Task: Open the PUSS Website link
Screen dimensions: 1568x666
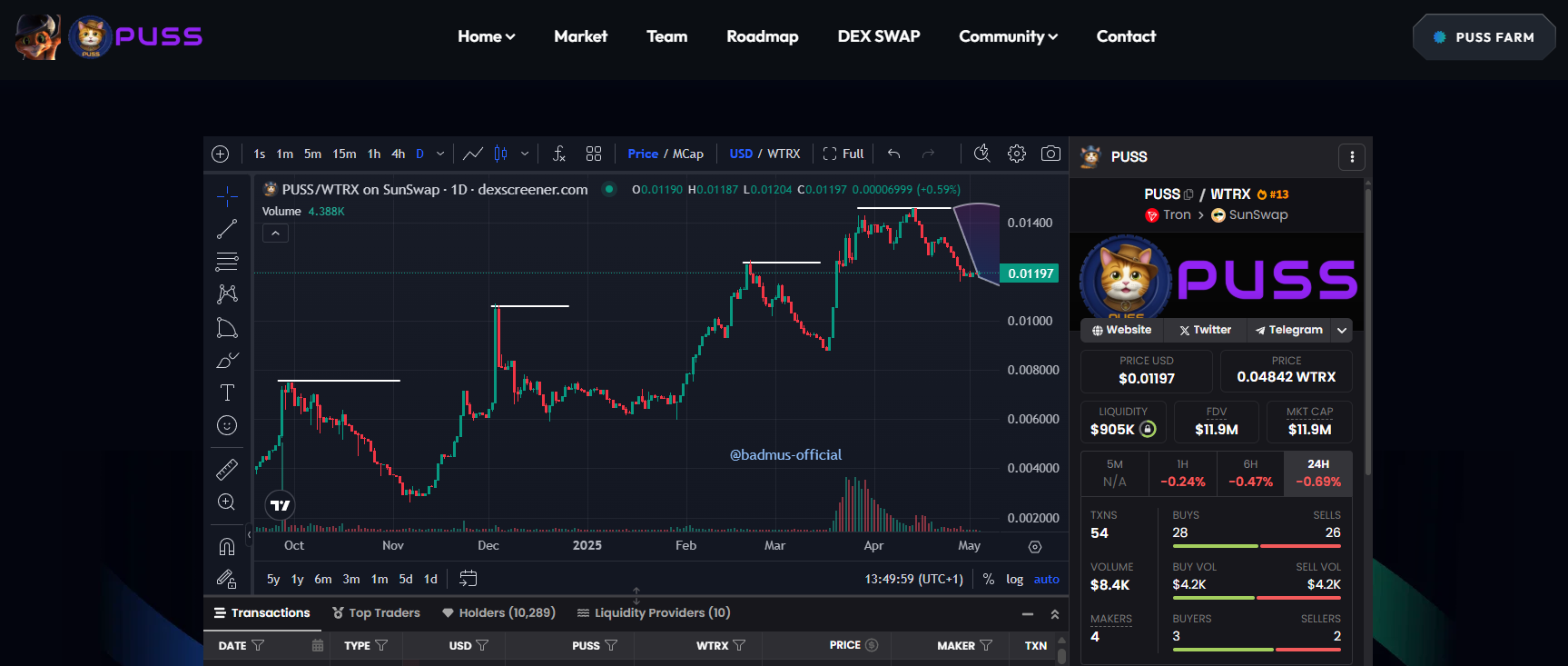Action: (x=1122, y=331)
